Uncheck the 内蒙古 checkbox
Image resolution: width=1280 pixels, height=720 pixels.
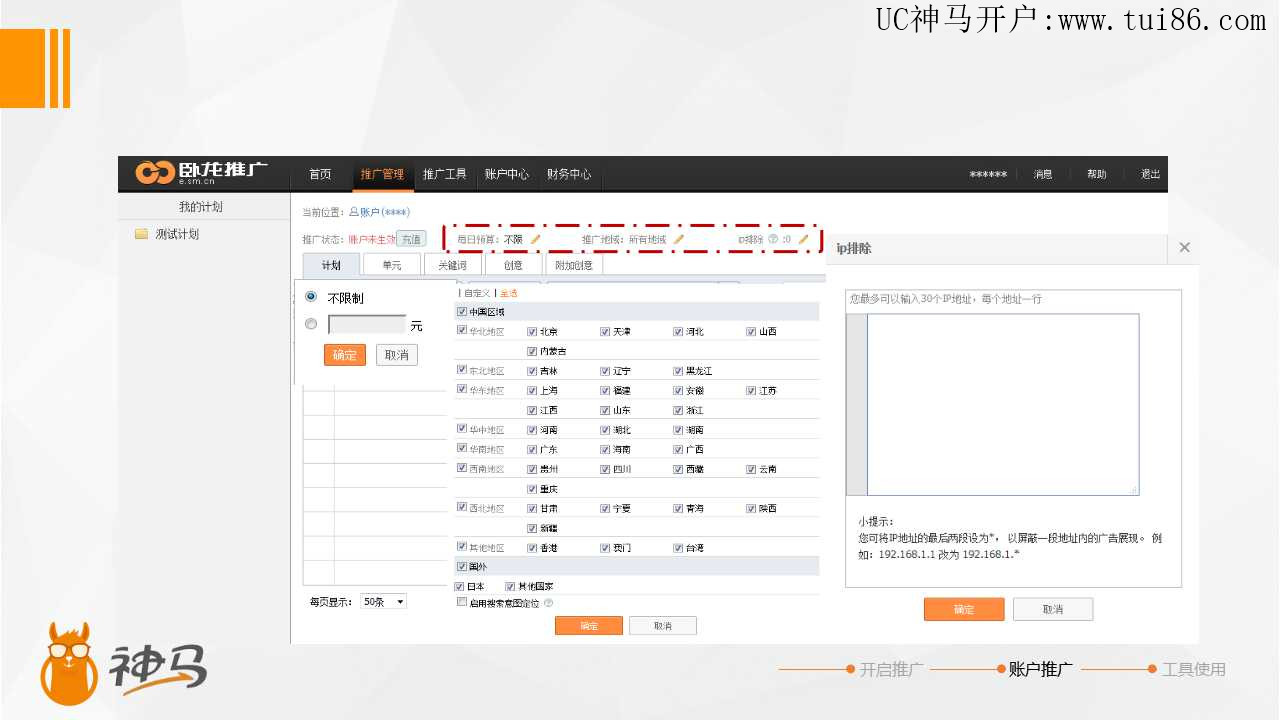point(533,351)
